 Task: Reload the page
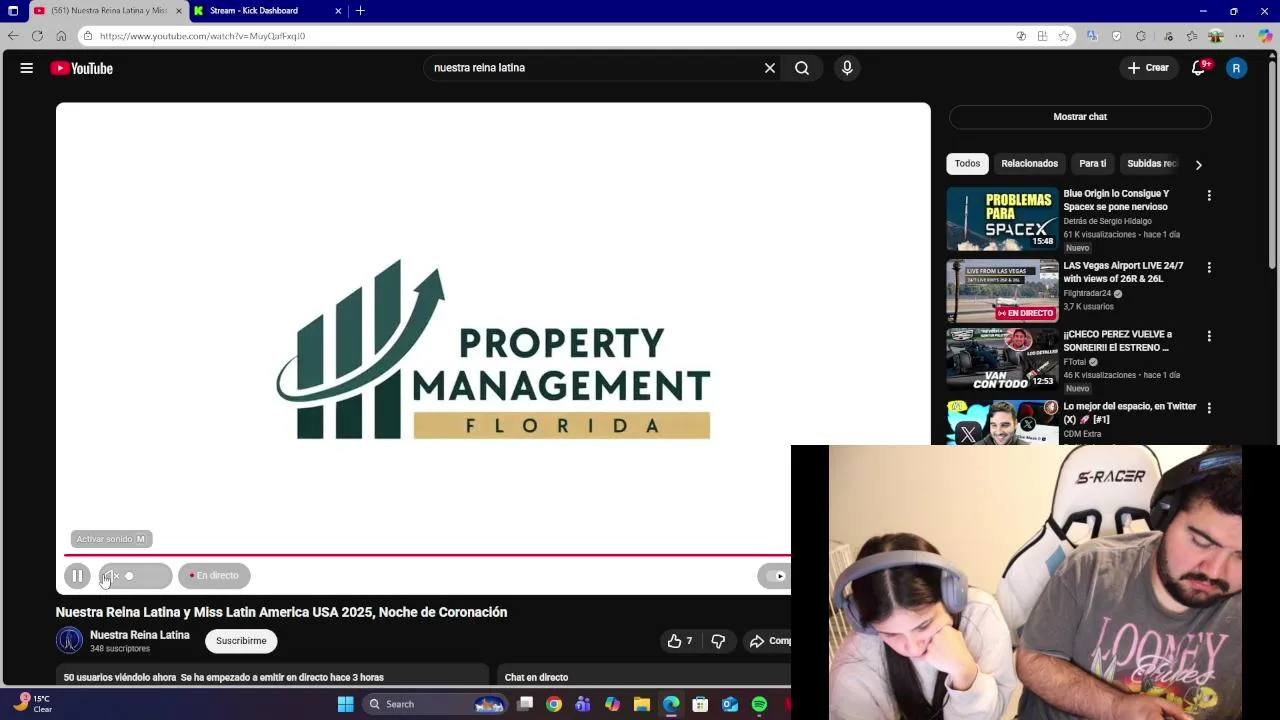[37, 36]
